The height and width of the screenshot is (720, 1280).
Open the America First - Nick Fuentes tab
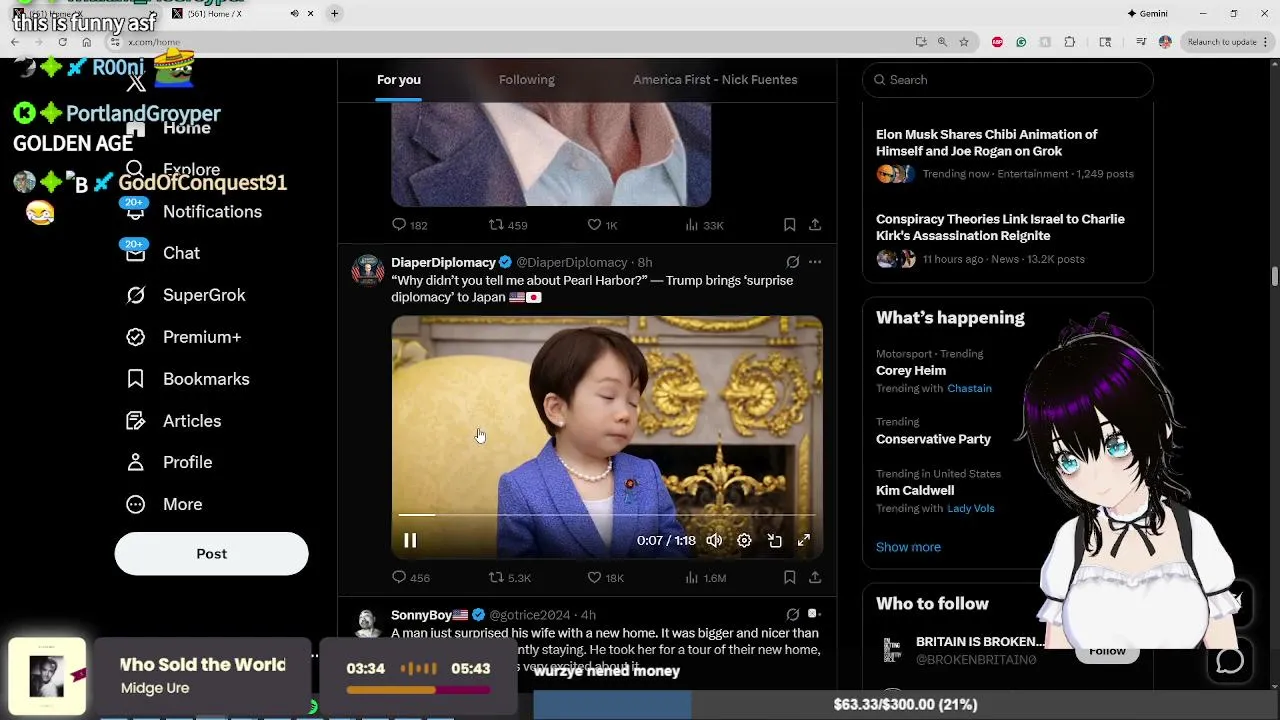pos(715,80)
